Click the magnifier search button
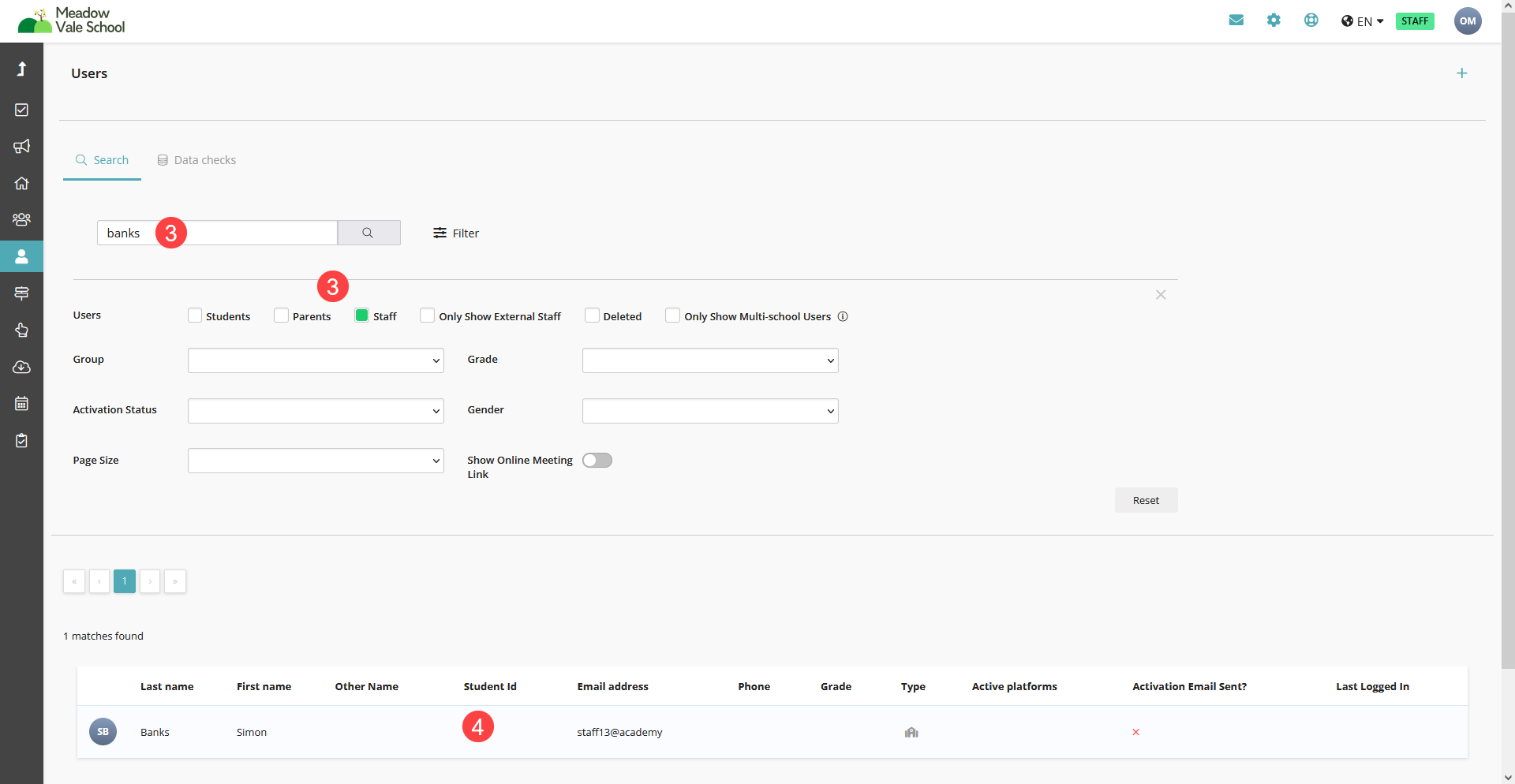This screenshot has height=784, width=1515. [x=368, y=233]
